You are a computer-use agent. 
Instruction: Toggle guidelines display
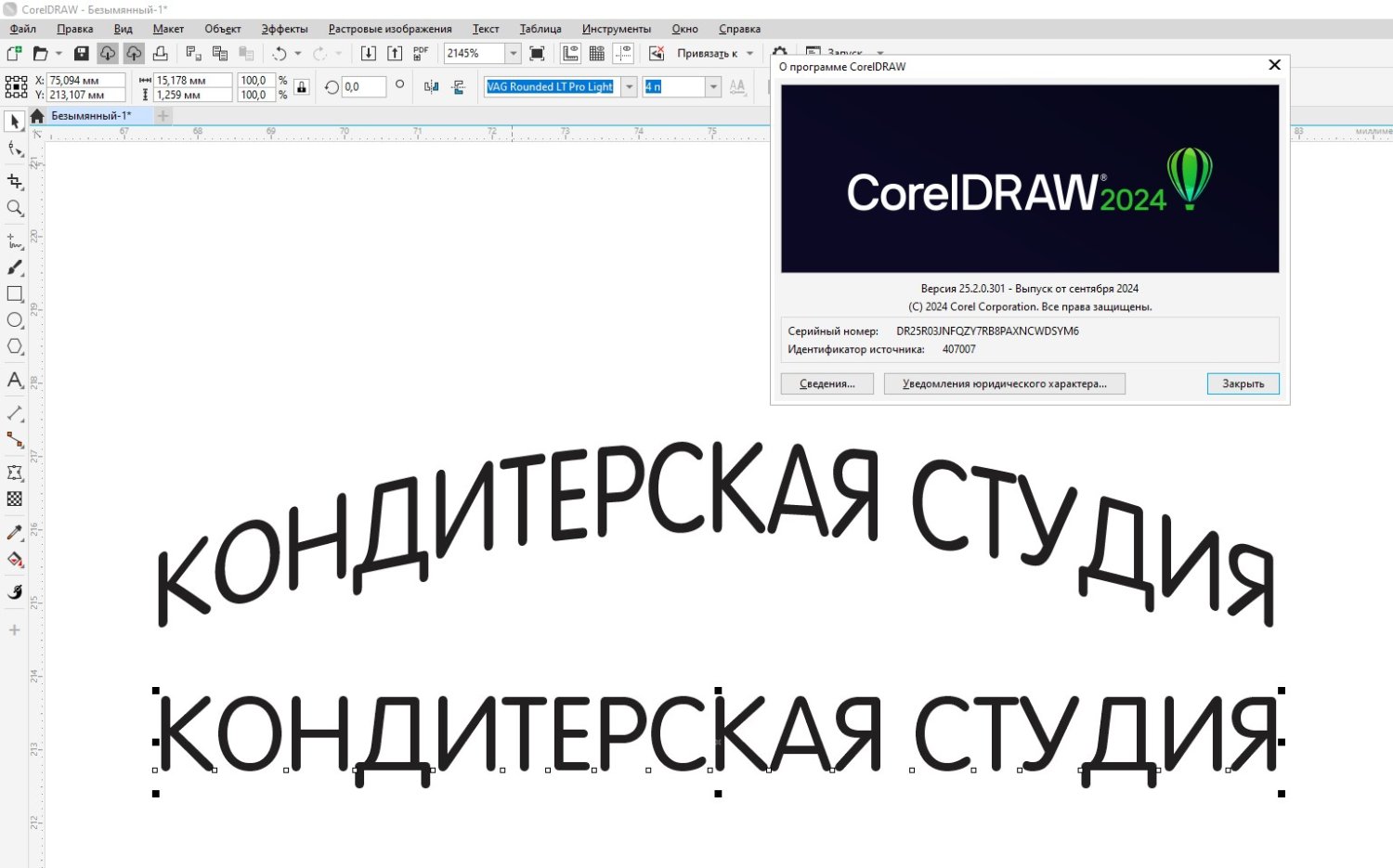tap(623, 54)
